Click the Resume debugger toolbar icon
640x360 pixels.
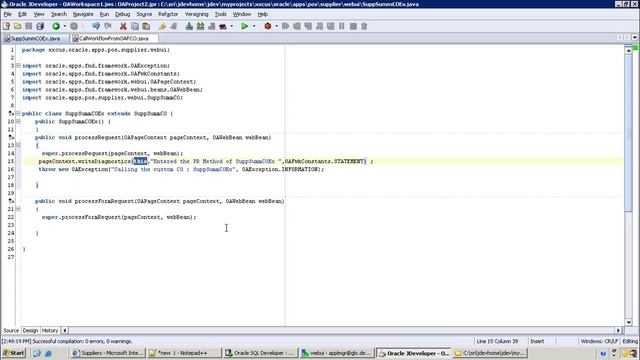[x=285, y=26]
